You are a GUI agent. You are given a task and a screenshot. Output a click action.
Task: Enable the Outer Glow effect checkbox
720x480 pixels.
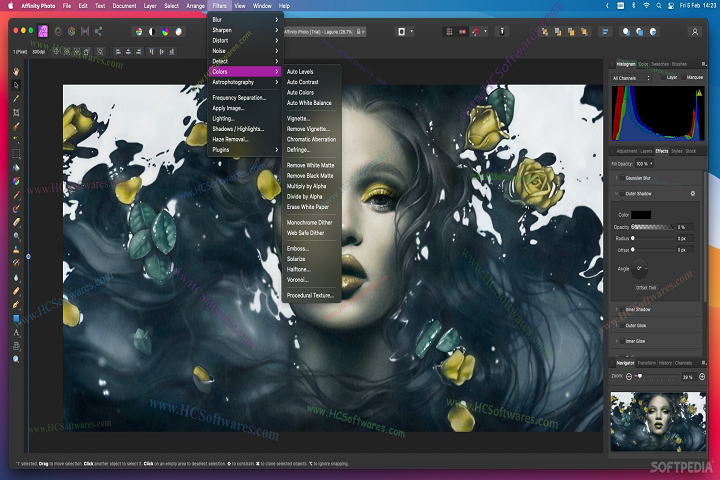click(622, 325)
